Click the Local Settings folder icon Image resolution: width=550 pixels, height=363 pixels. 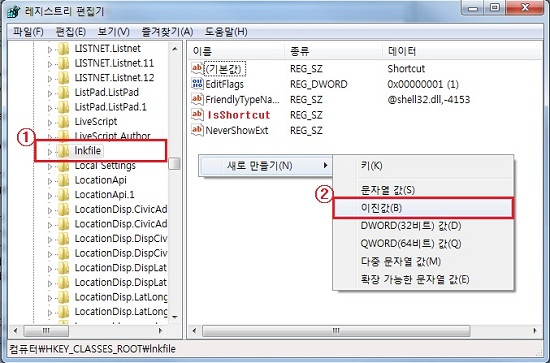tap(63, 166)
